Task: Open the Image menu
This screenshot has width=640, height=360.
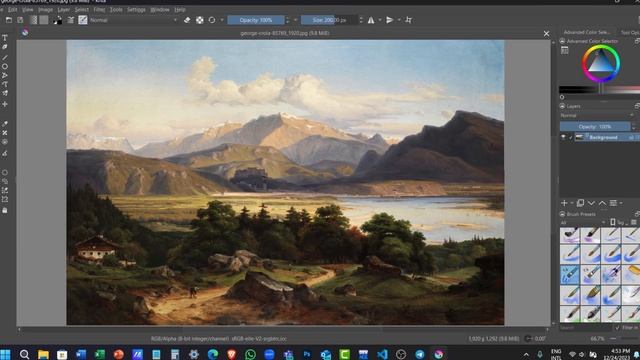Action: [x=45, y=9]
